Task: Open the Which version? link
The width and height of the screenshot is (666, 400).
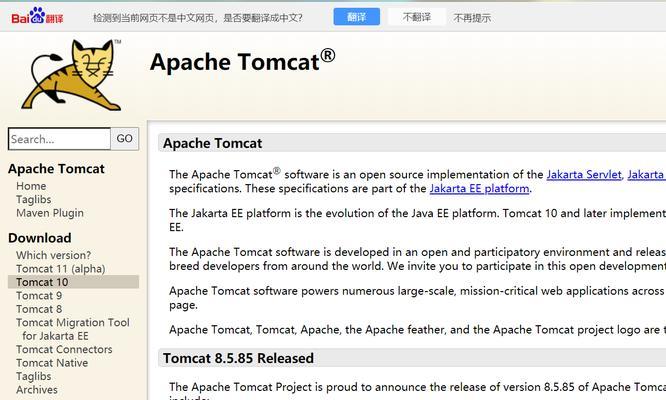Action: (54, 255)
